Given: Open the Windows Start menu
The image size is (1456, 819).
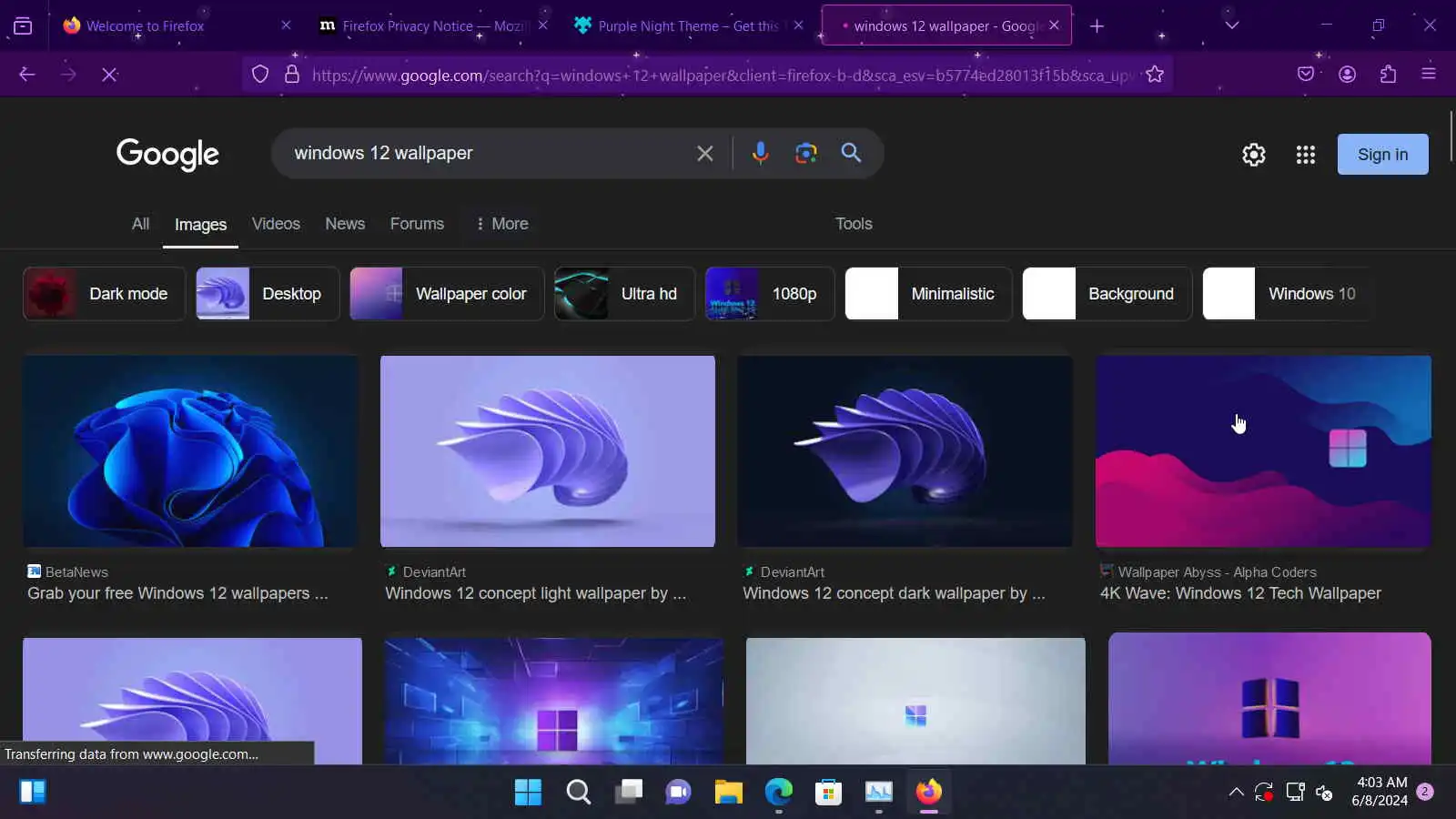Looking at the screenshot, I should tap(528, 792).
